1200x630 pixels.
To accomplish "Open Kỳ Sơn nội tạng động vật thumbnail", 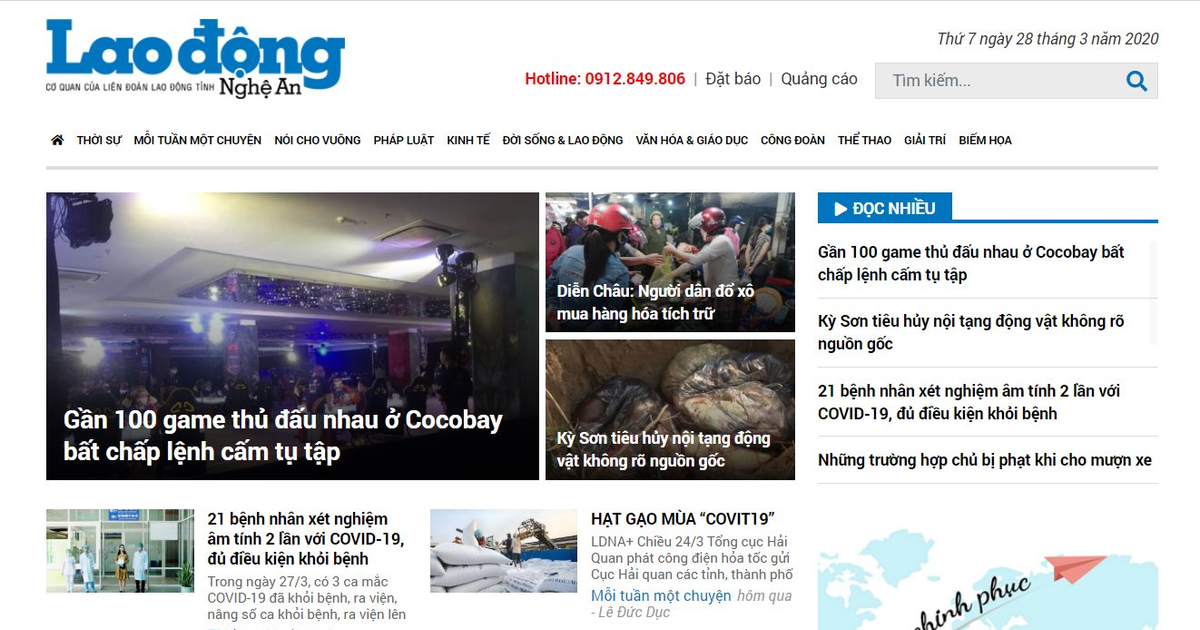I will coord(670,410).
